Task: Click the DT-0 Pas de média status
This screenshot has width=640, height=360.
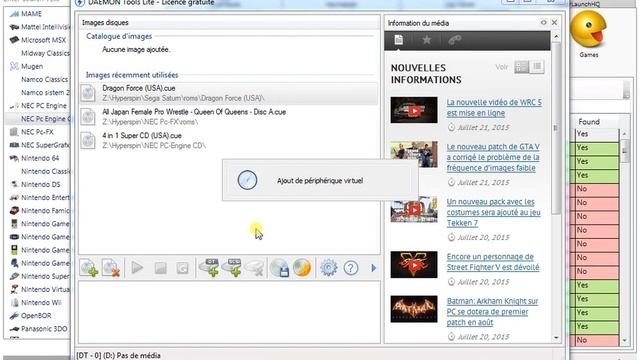Action: (118, 356)
